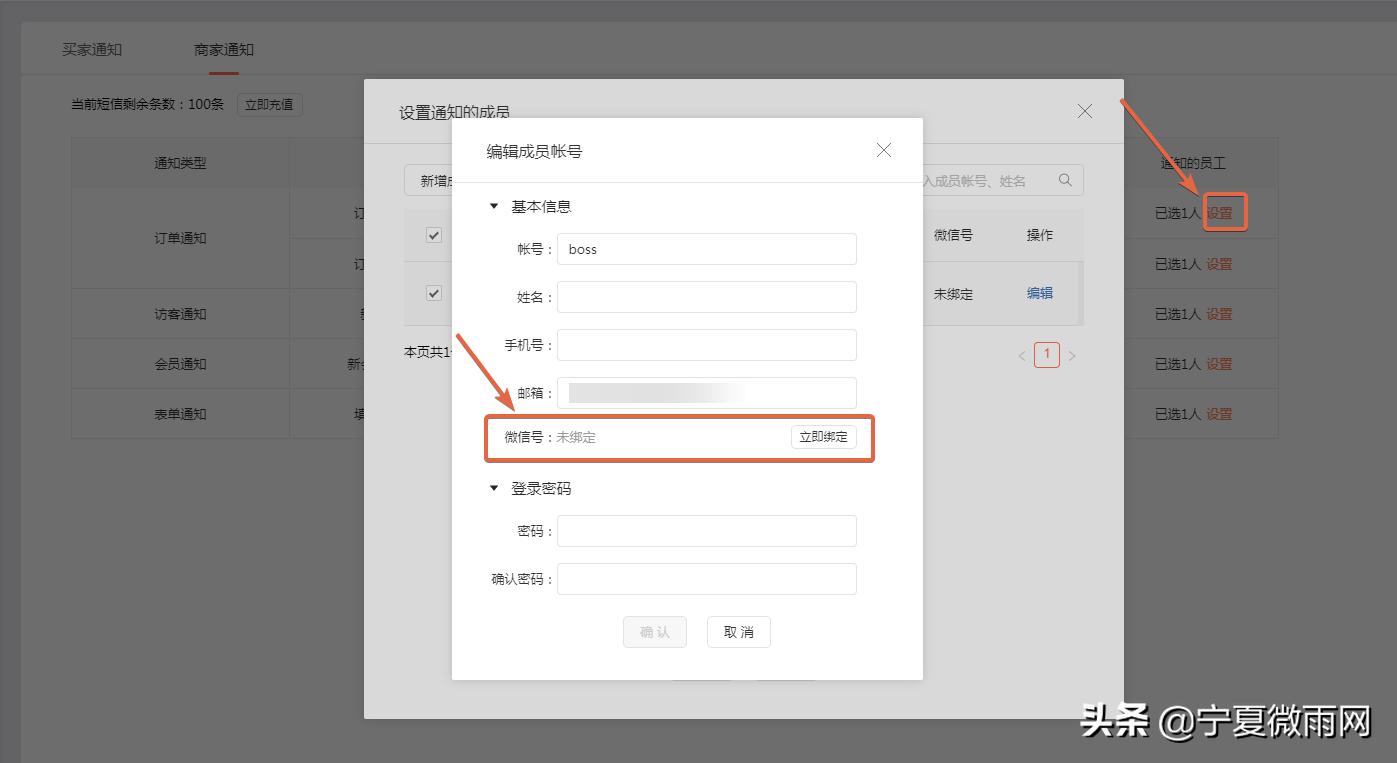Open 编辑 for the unbound member
Image resolution: width=1397 pixels, height=763 pixels.
[1039, 293]
